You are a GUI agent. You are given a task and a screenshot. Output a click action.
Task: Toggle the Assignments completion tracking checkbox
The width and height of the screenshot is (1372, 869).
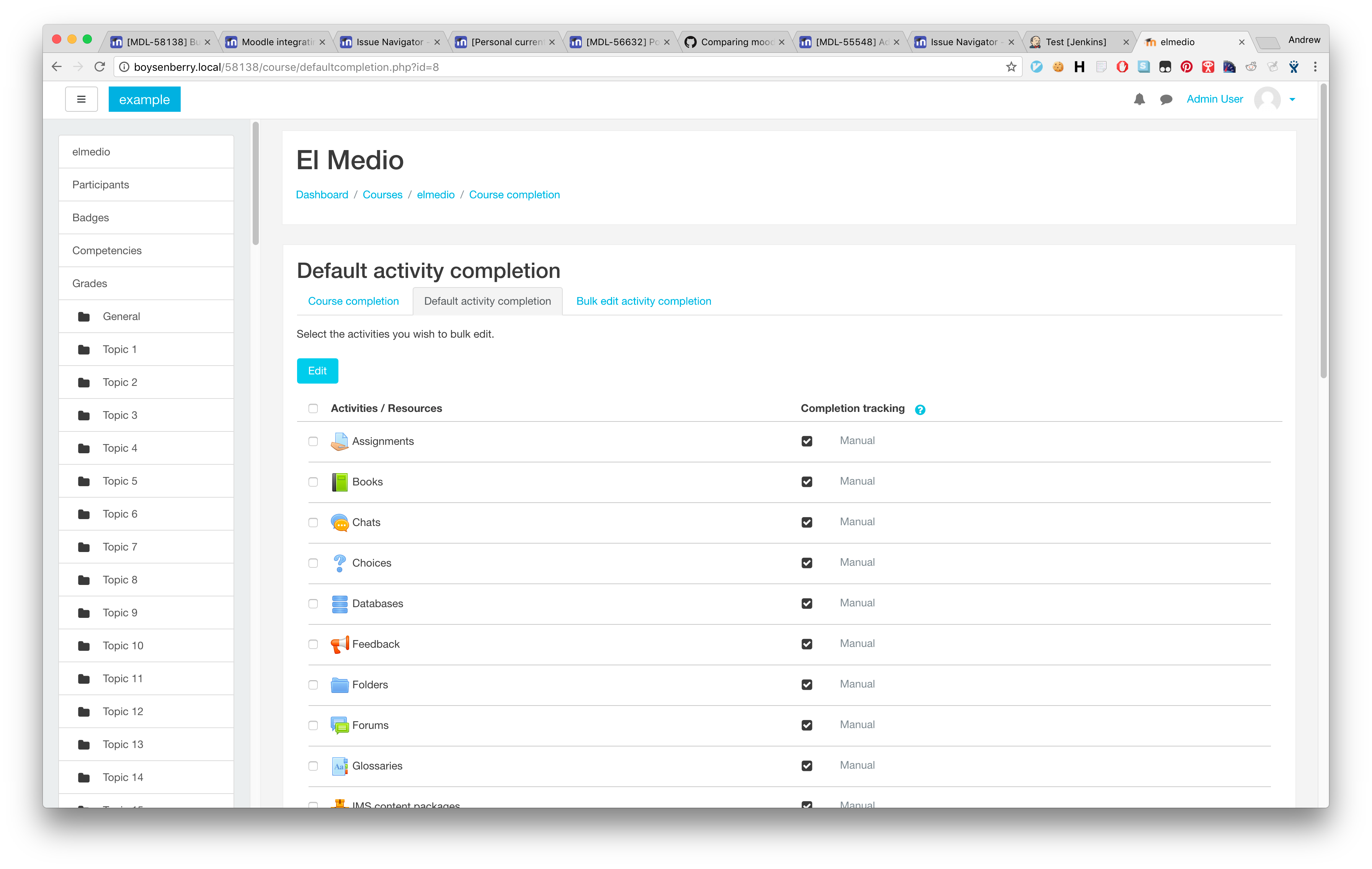click(806, 441)
